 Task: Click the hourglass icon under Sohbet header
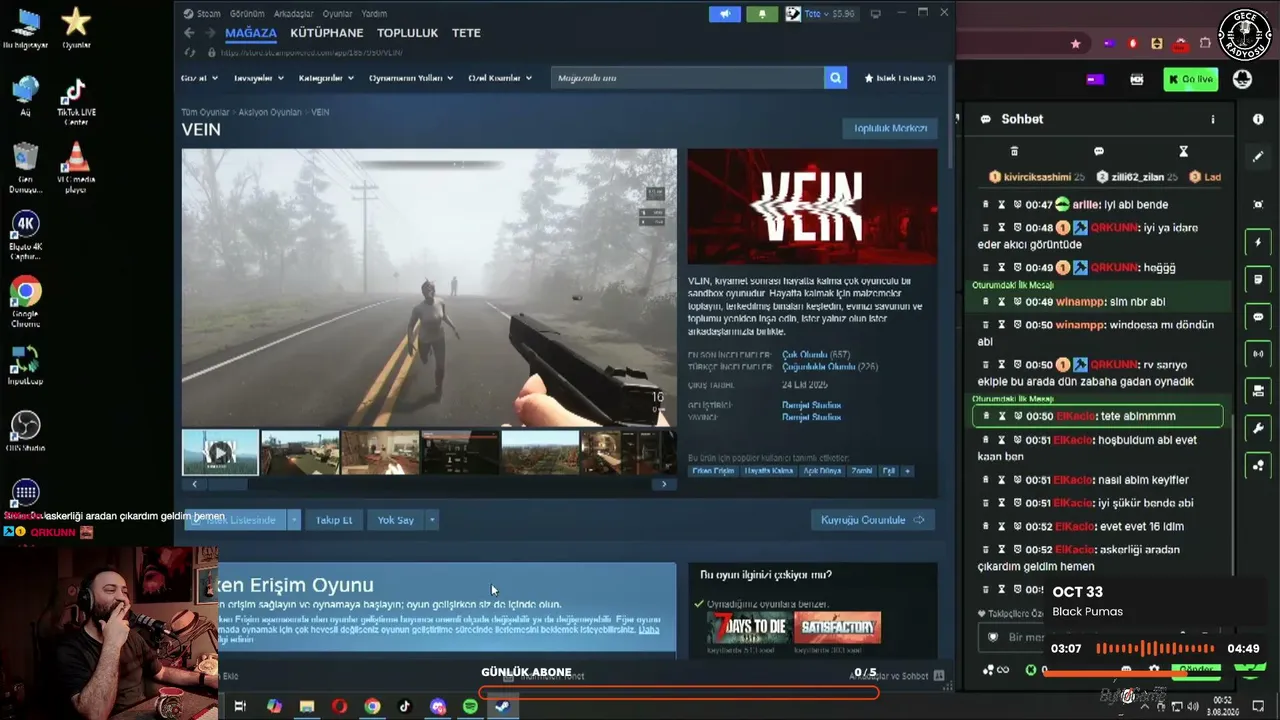click(x=1183, y=151)
